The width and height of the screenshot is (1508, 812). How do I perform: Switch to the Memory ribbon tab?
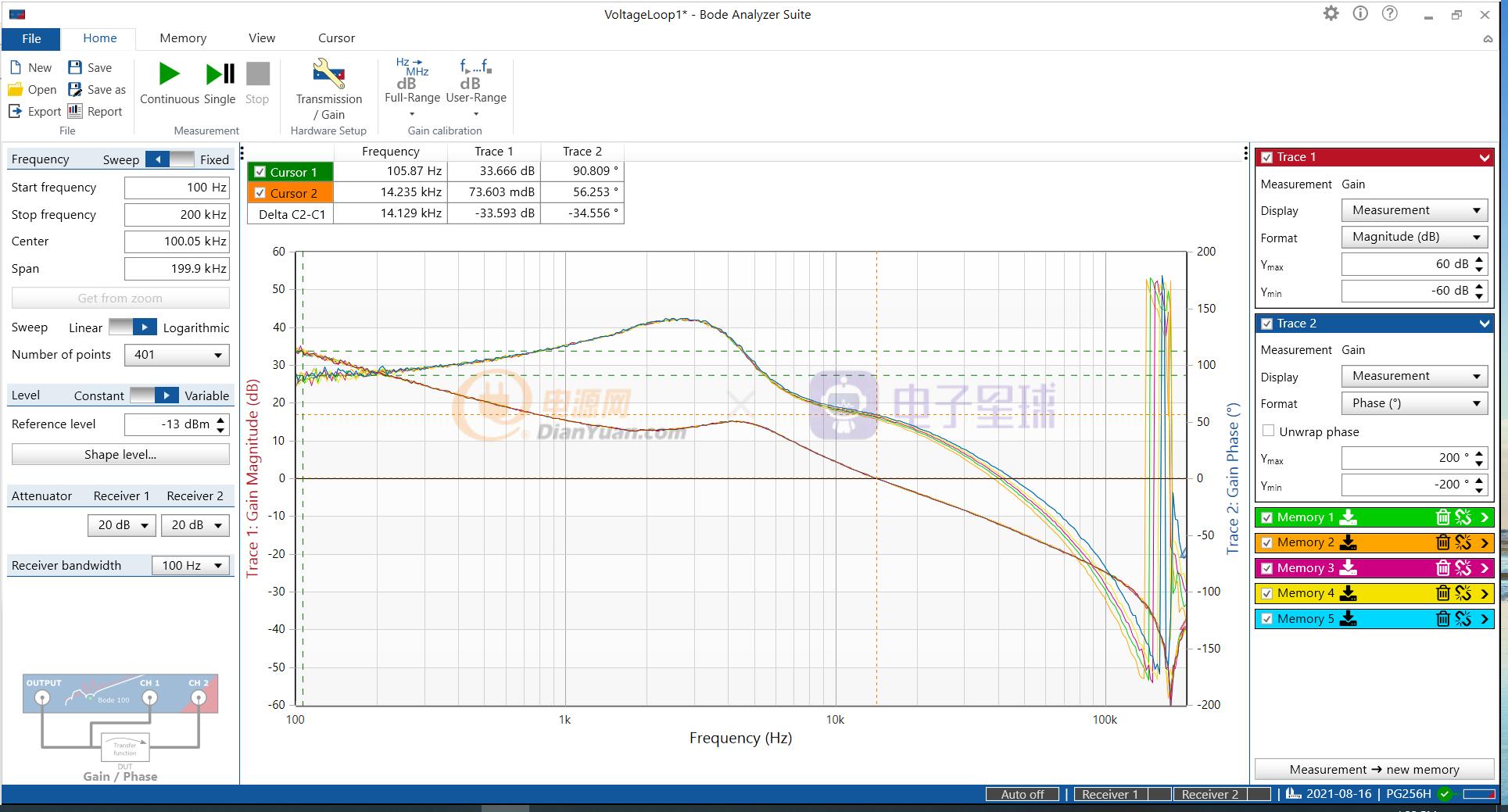point(183,38)
